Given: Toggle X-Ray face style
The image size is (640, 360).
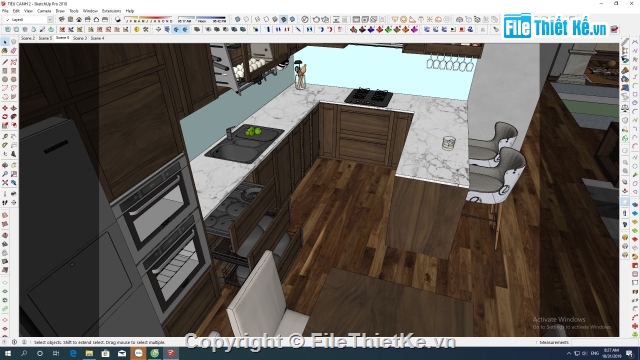Looking at the screenshot, I should (x=238, y=19).
